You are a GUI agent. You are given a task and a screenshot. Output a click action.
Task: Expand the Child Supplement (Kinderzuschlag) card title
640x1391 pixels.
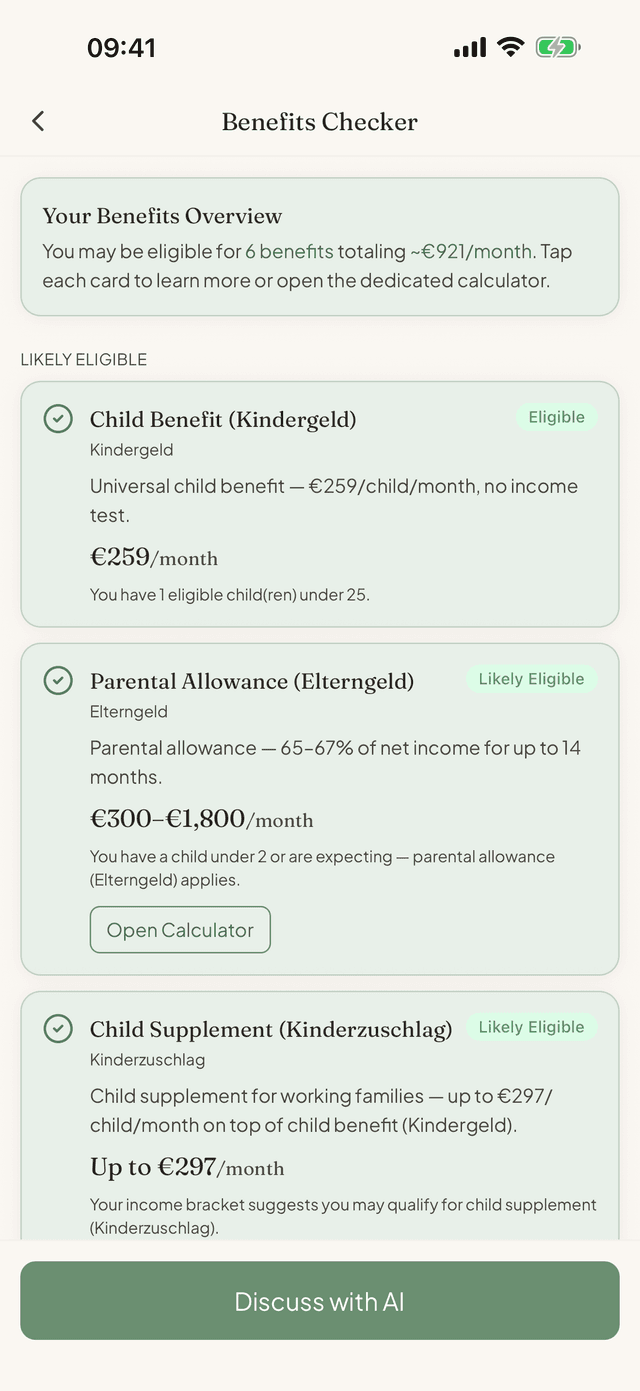(271, 1030)
